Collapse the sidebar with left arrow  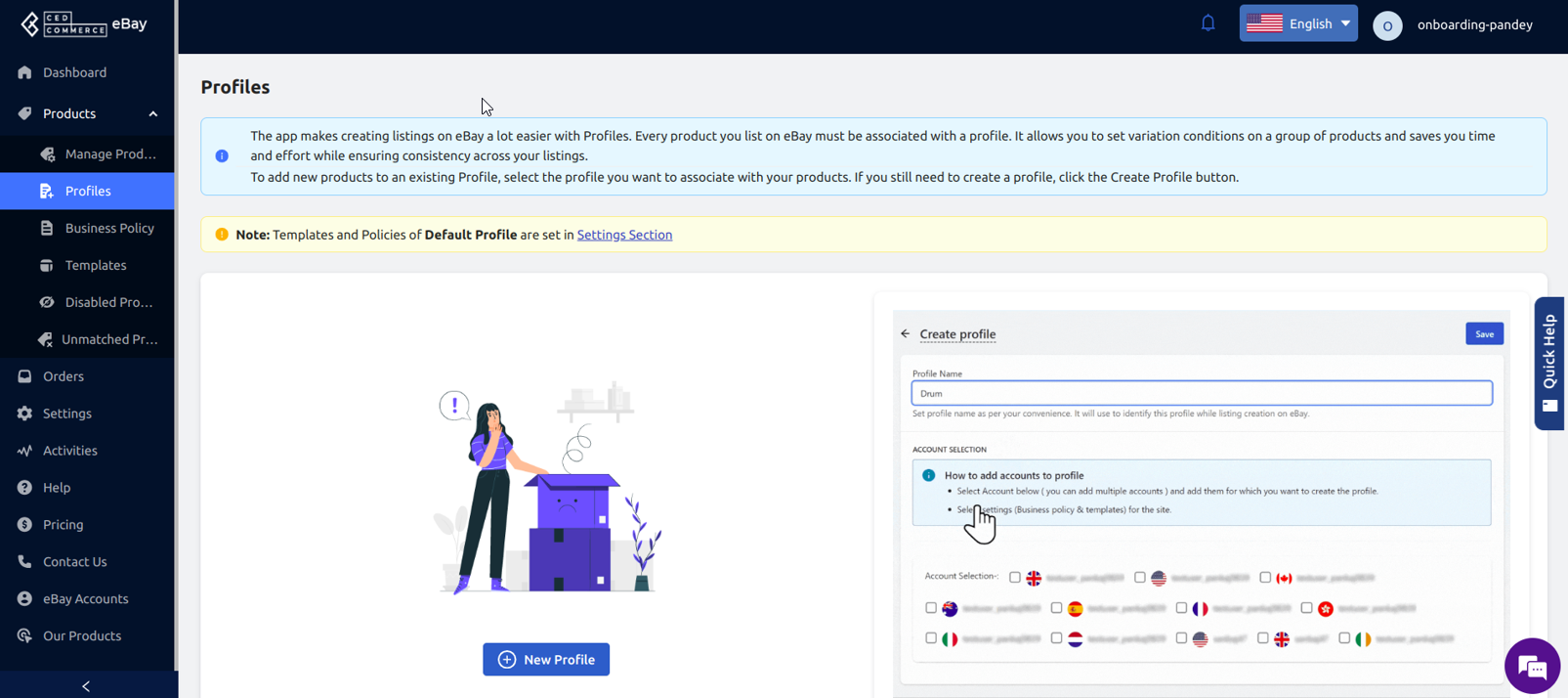coord(86,686)
